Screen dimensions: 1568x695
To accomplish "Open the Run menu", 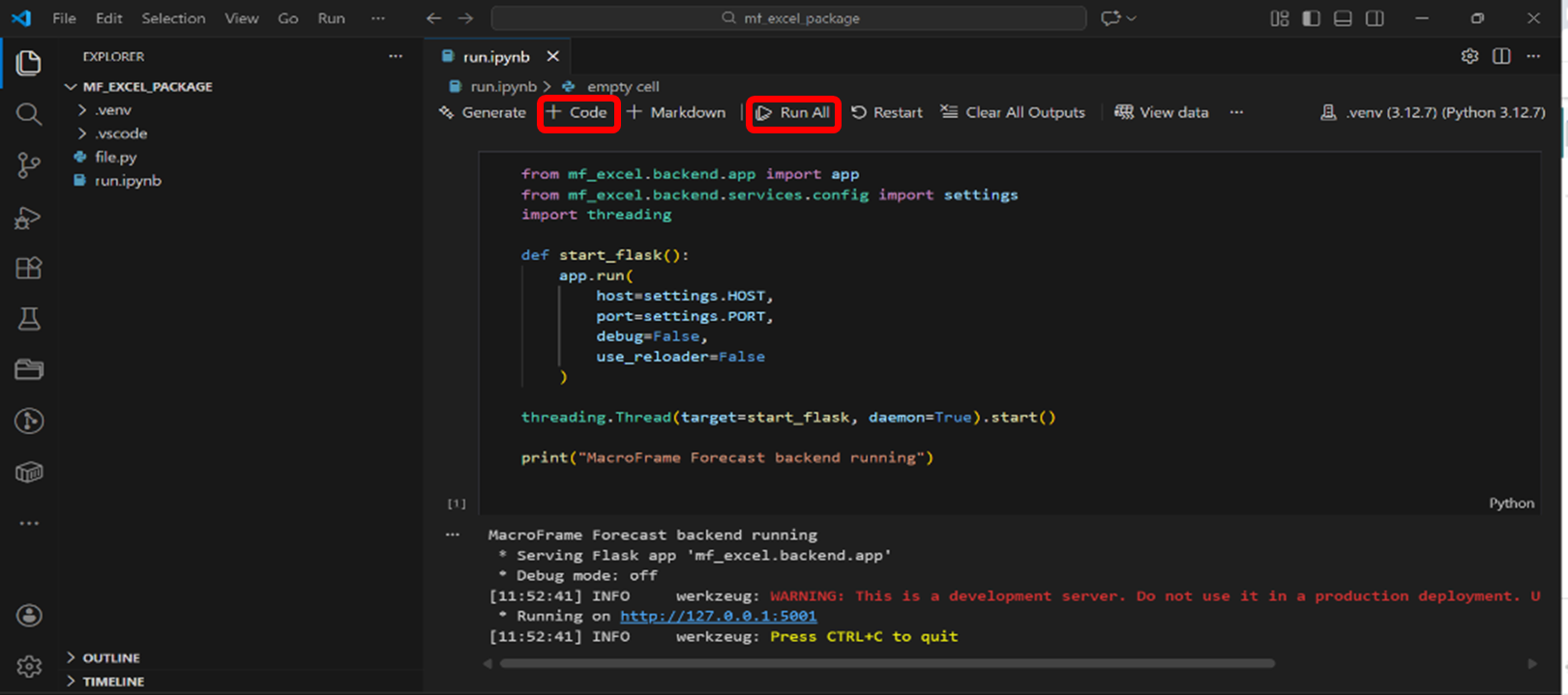I will click(x=332, y=18).
